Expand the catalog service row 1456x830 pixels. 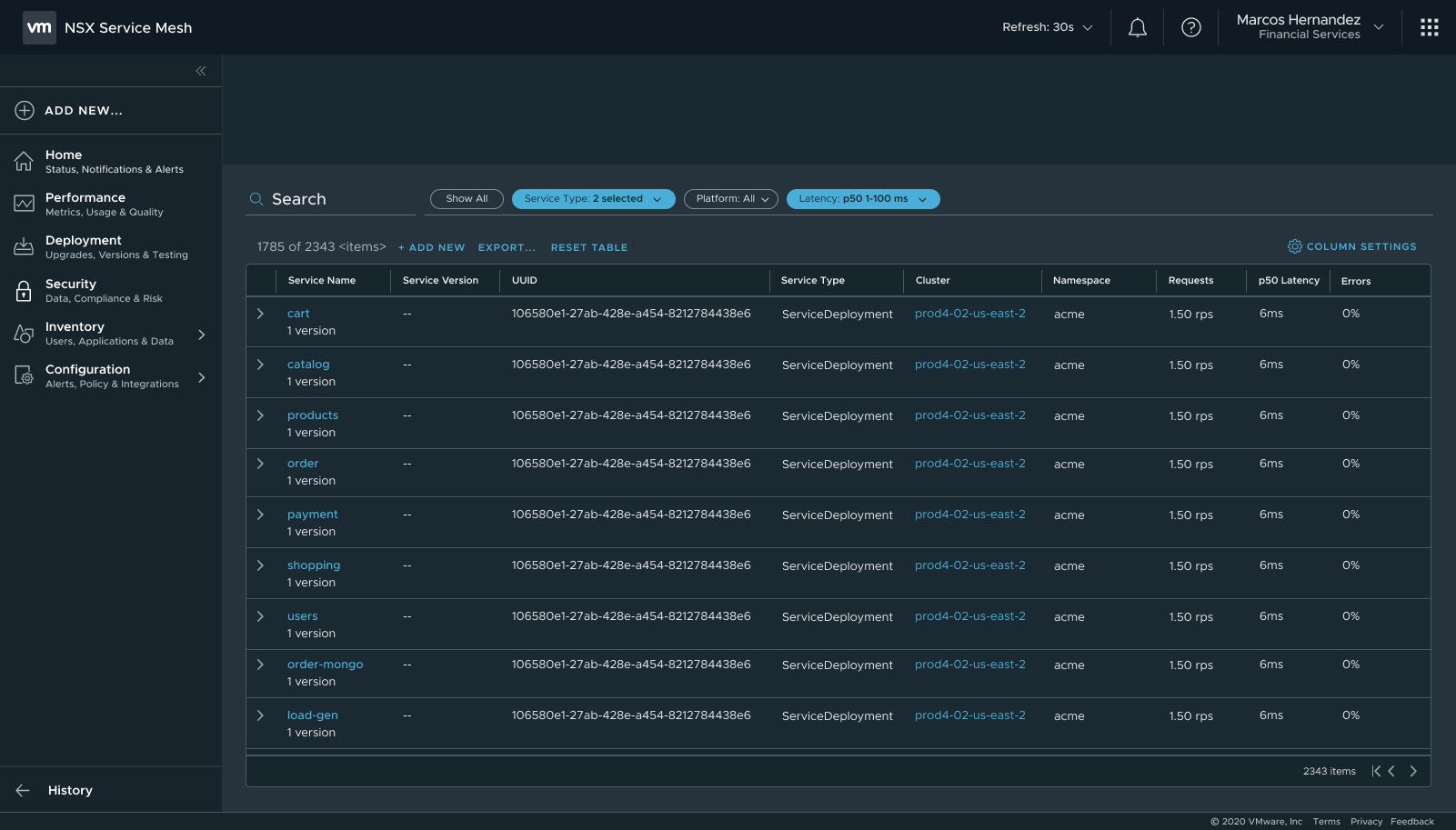click(x=260, y=365)
